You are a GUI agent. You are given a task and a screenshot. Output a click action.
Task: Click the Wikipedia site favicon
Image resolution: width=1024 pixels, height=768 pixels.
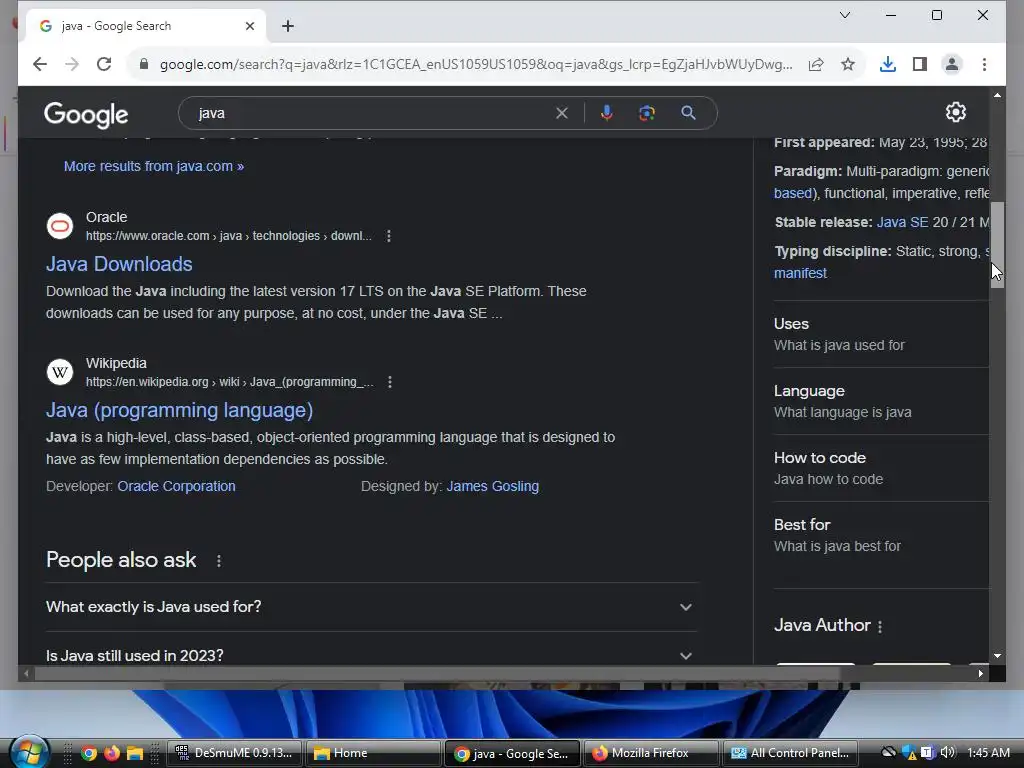click(59, 372)
